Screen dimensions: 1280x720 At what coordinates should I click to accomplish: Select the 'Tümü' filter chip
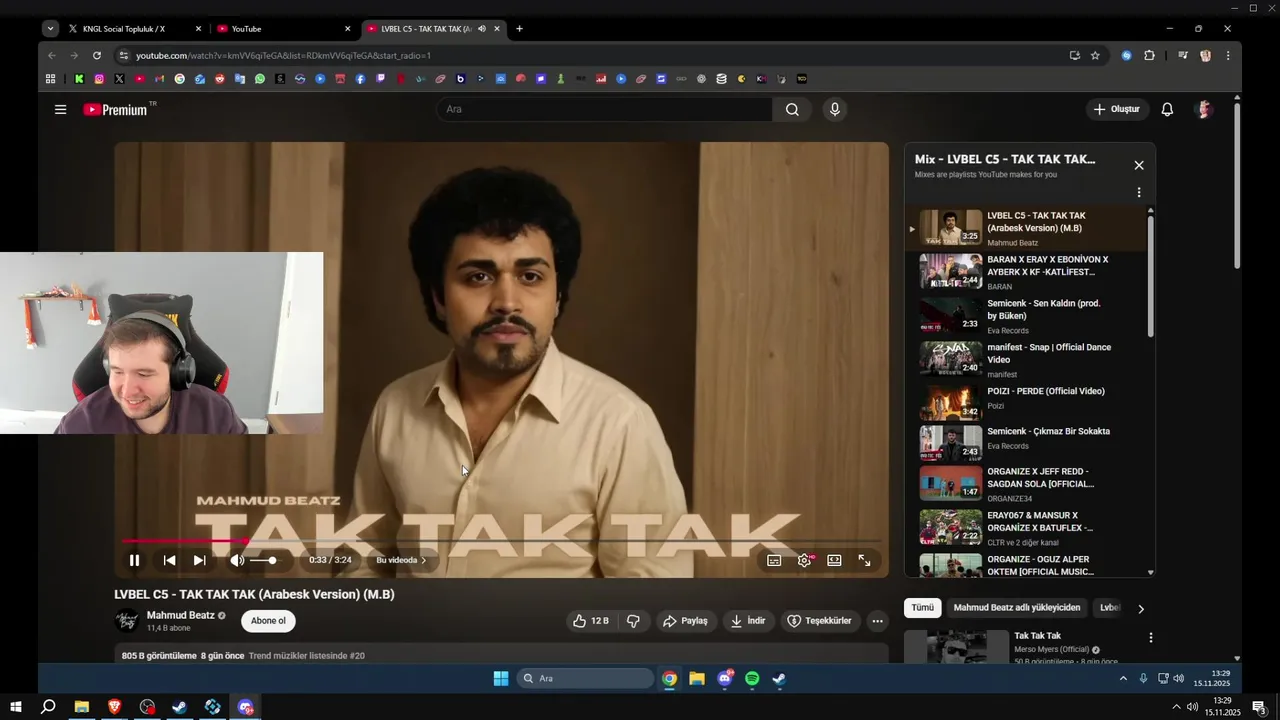point(922,607)
